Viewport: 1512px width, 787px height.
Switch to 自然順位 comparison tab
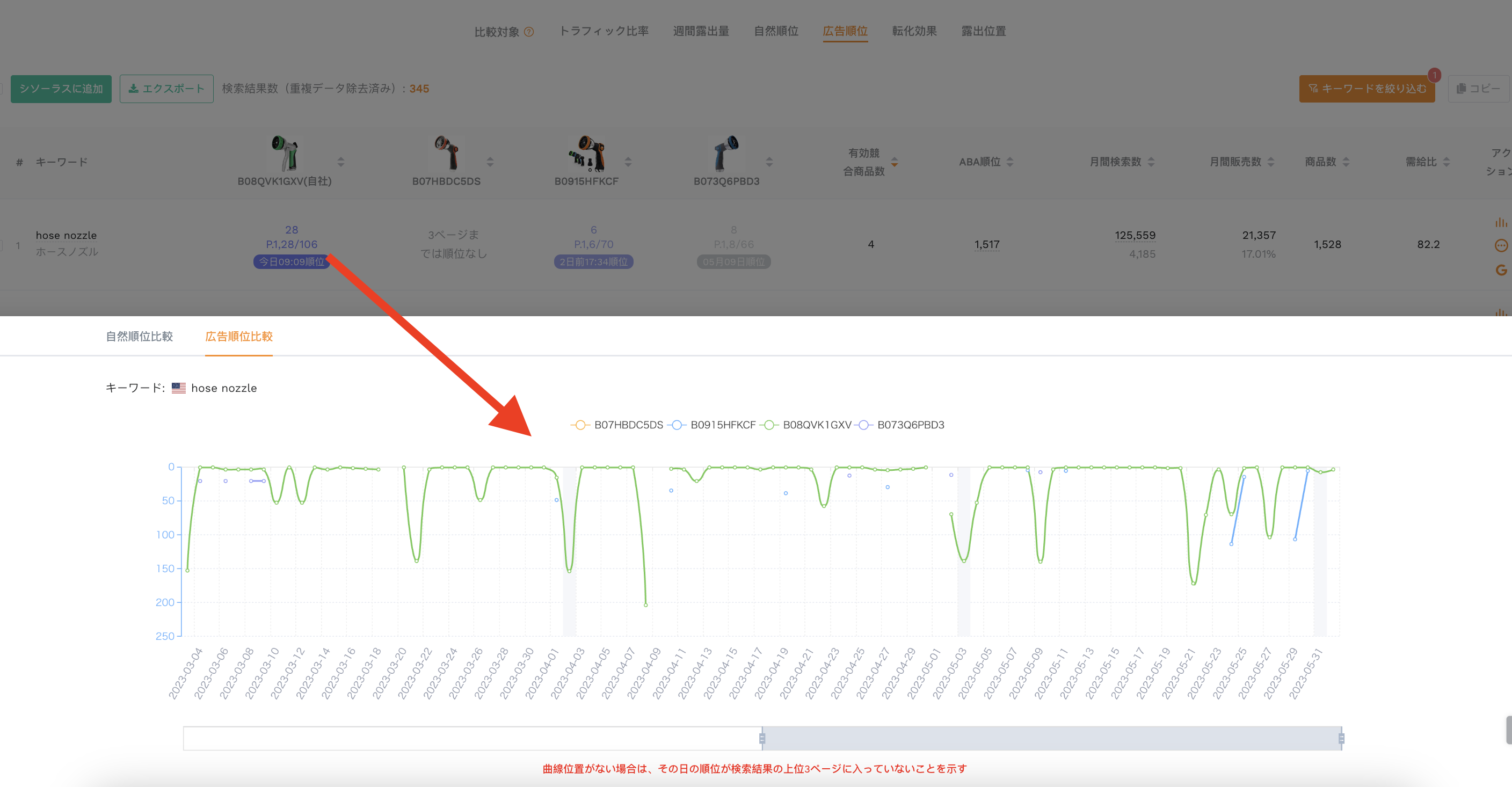point(776,31)
